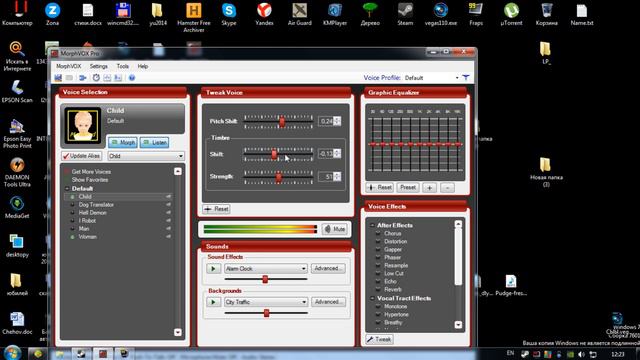640x360 pixels.
Task: Enable the Echo effect checkbox
Action: pyautogui.click(x=378, y=281)
